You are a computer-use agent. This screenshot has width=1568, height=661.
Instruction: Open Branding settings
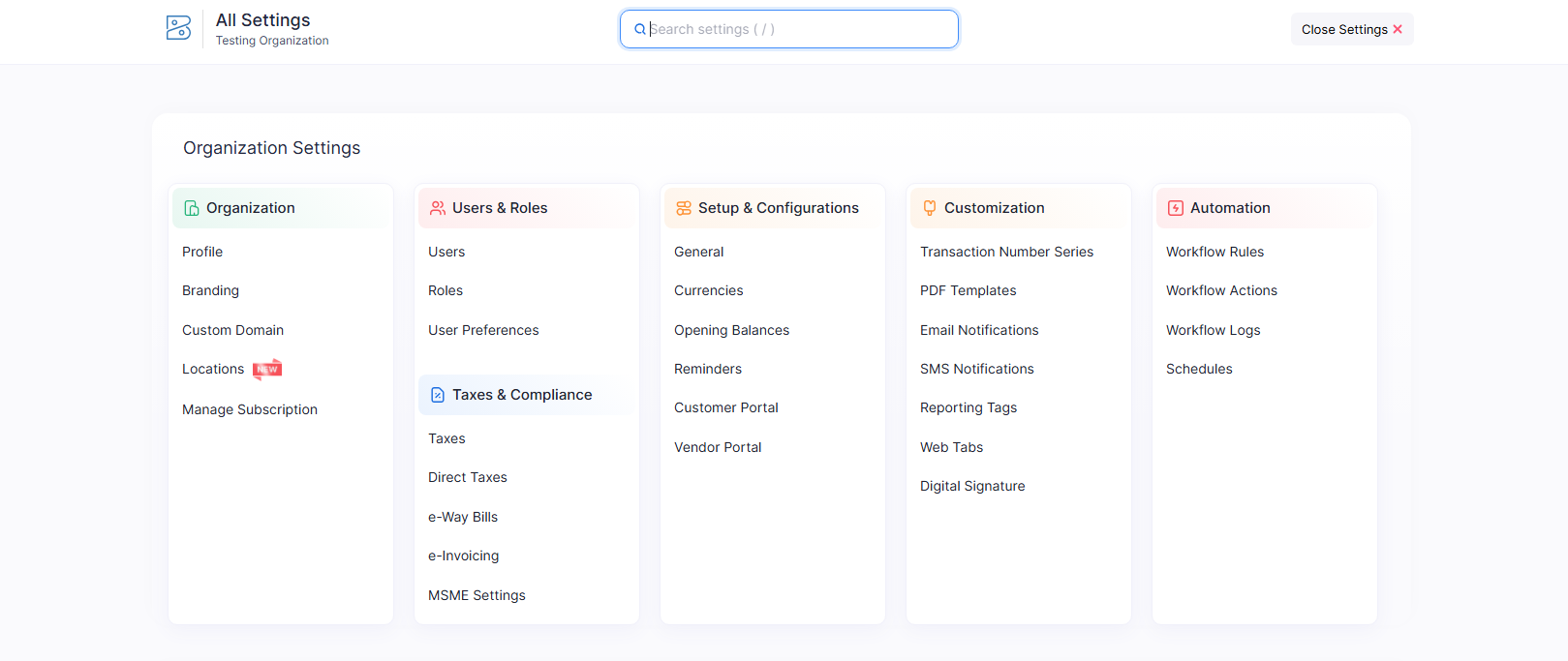coord(210,290)
